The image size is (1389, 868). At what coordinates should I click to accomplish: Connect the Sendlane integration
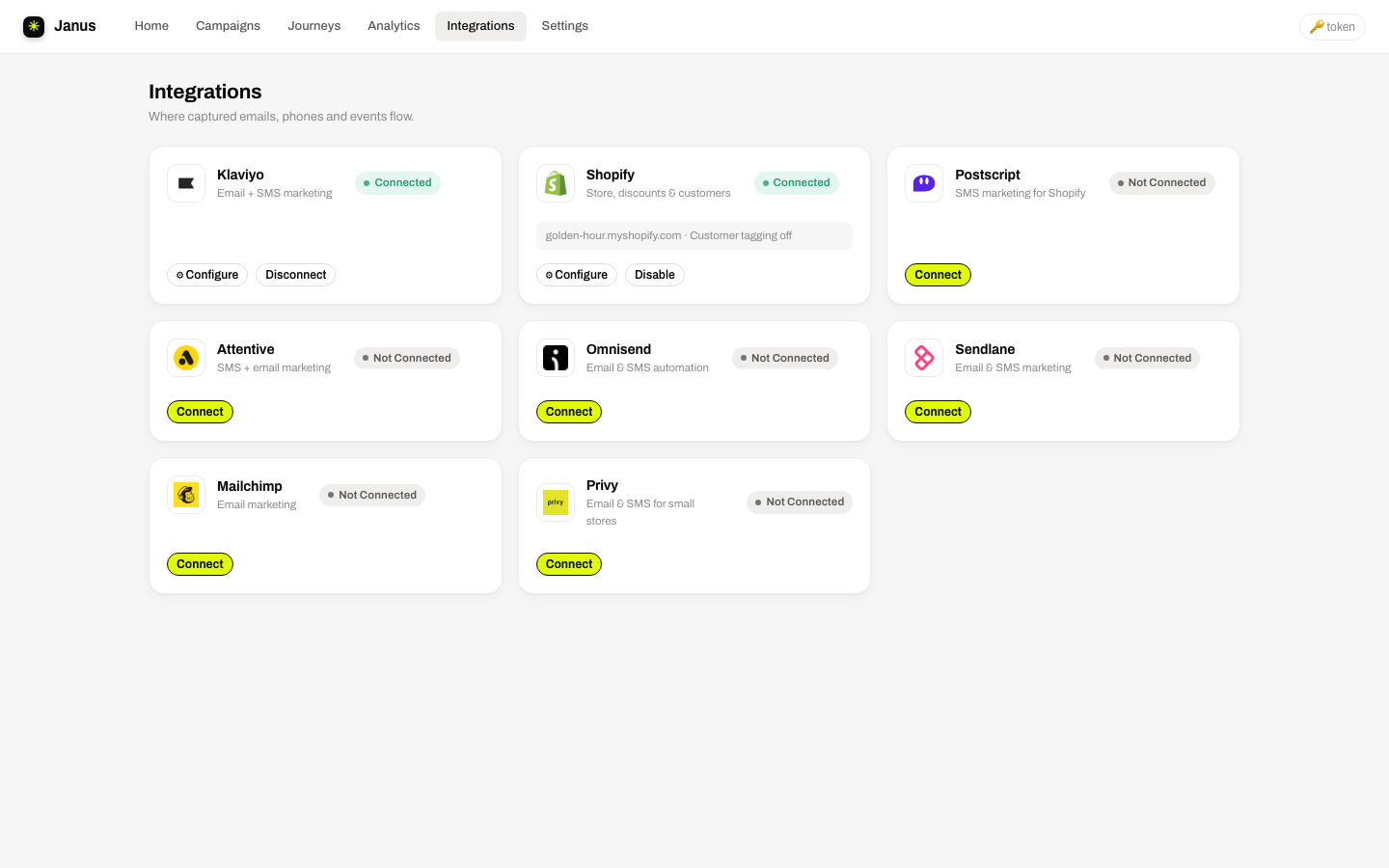[938, 412]
